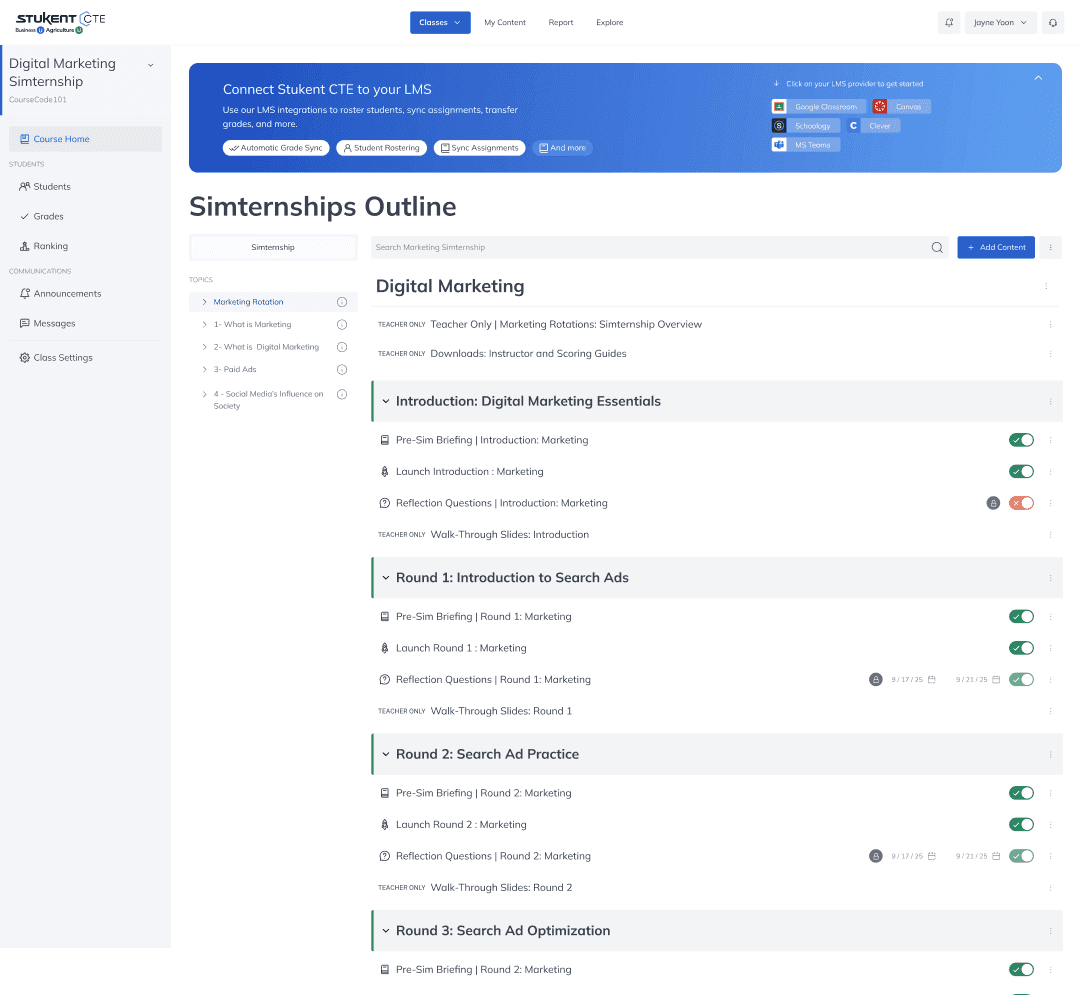The width and height of the screenshot is (1080, 995).
Task: Open Explore in top navigation
Action: 610,23
